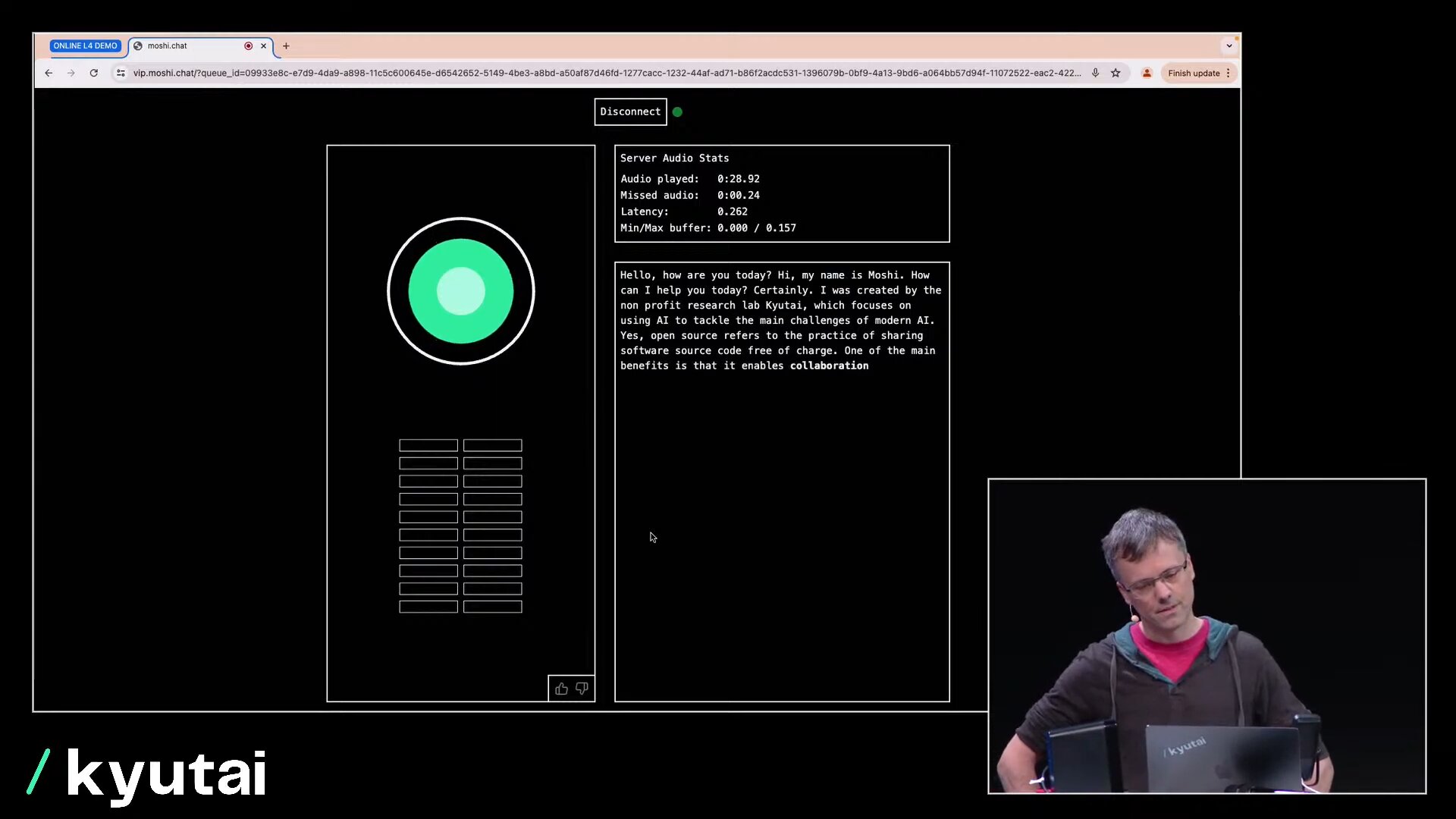Click the Min/Max buffer value 0.000 / 0.157
Viewport: 1456px width, 819px height.
tap(756, 227)
